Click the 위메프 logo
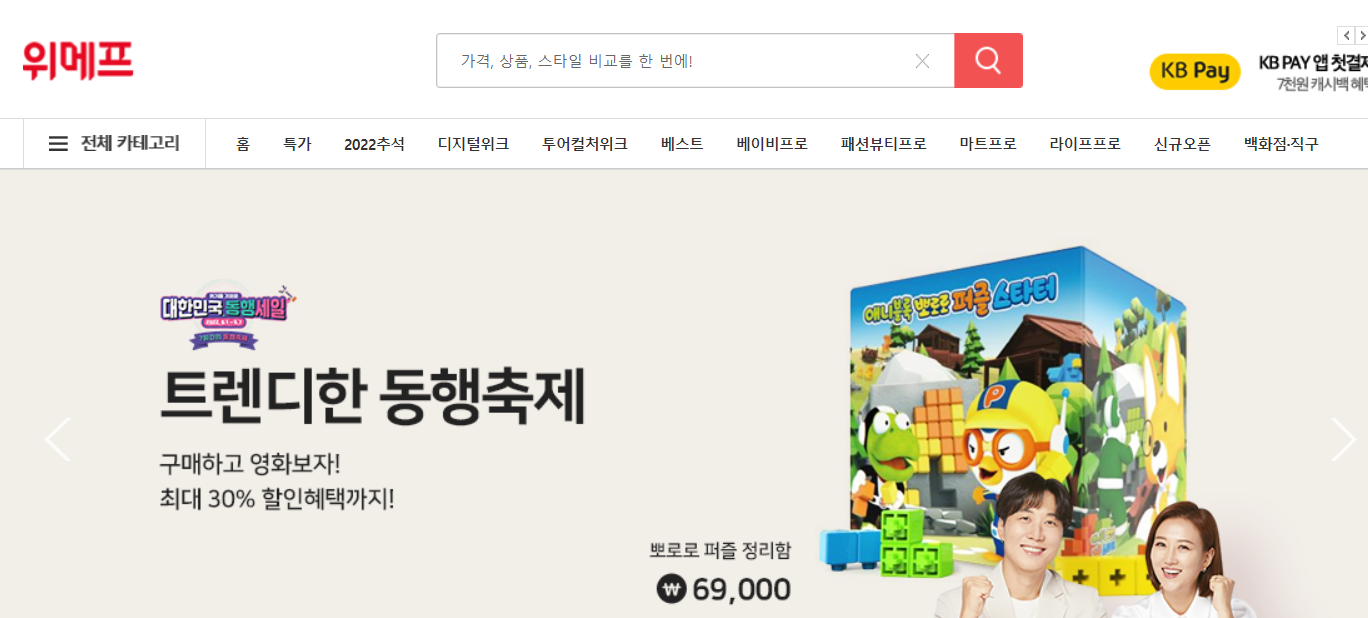The height and width of the screenshot is (618, 1368). coord(78,61)
